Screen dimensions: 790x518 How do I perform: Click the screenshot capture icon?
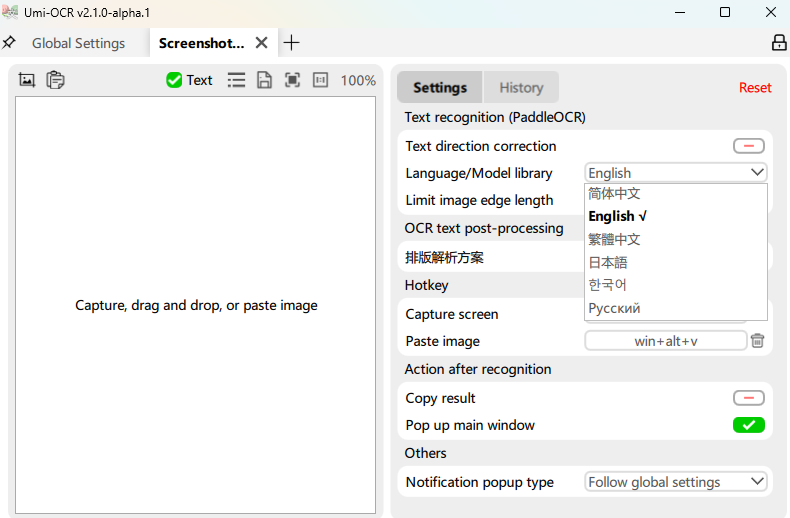(x=27, y=80)
